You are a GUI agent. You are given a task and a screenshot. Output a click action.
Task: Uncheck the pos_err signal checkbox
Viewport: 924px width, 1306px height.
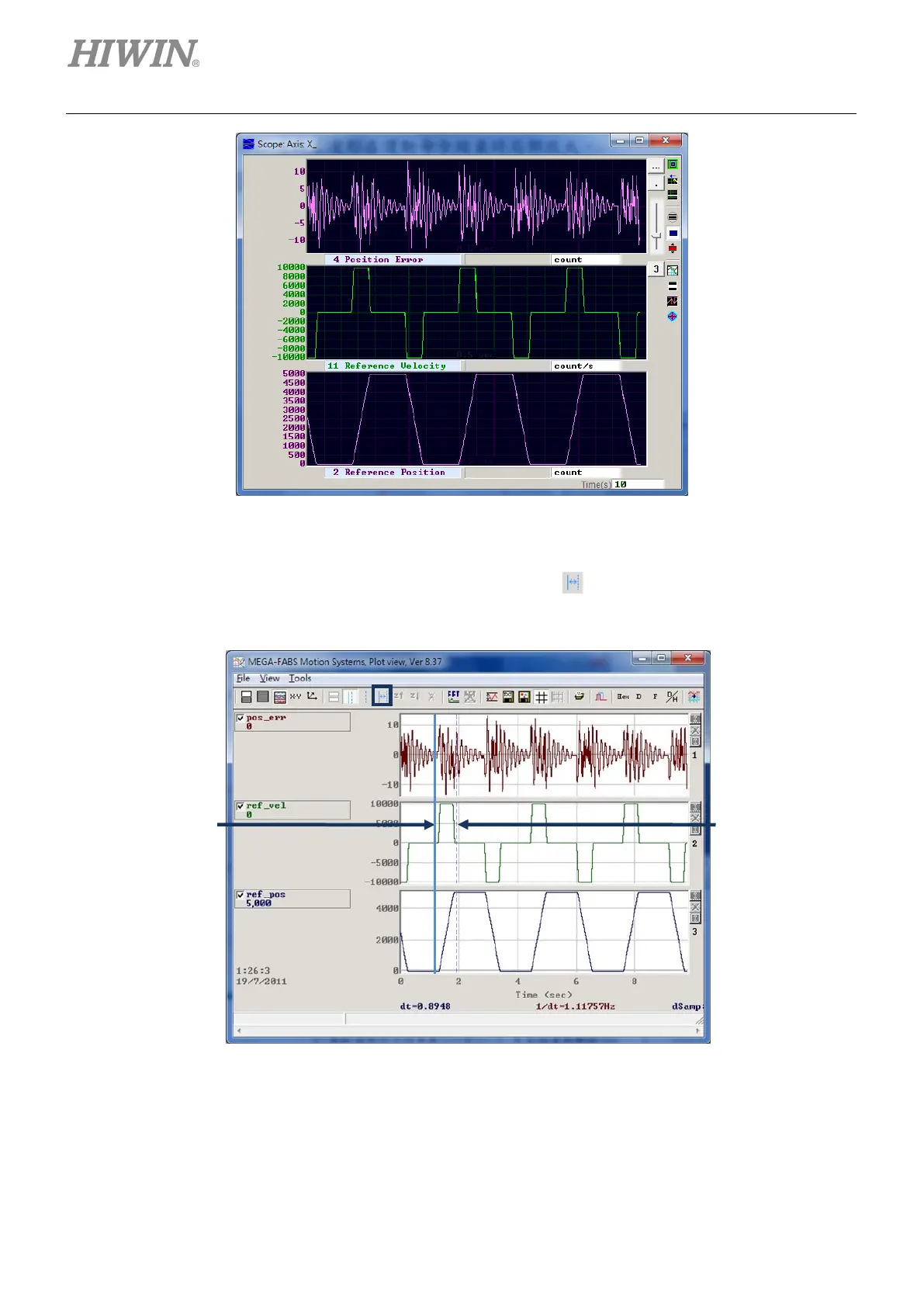(x=241, y=719)
